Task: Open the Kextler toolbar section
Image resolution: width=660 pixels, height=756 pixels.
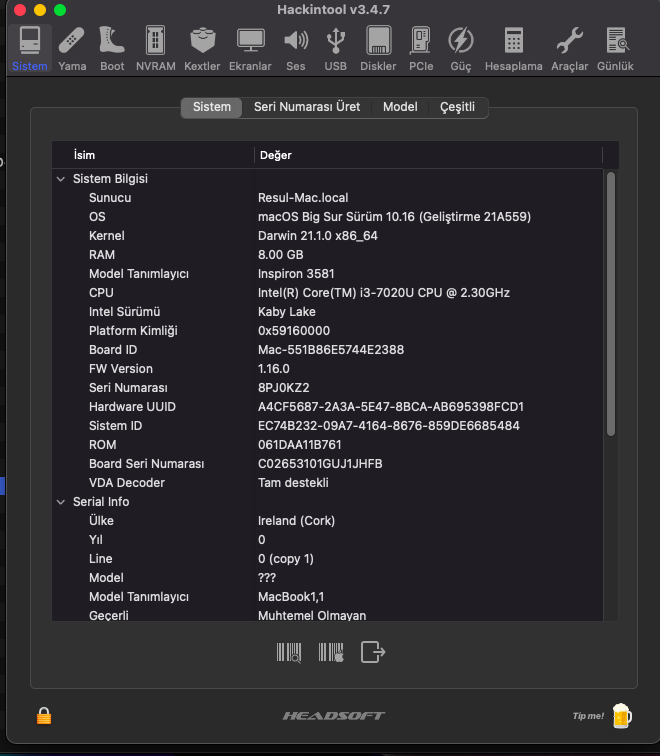Action: click(x=202, y=49)
